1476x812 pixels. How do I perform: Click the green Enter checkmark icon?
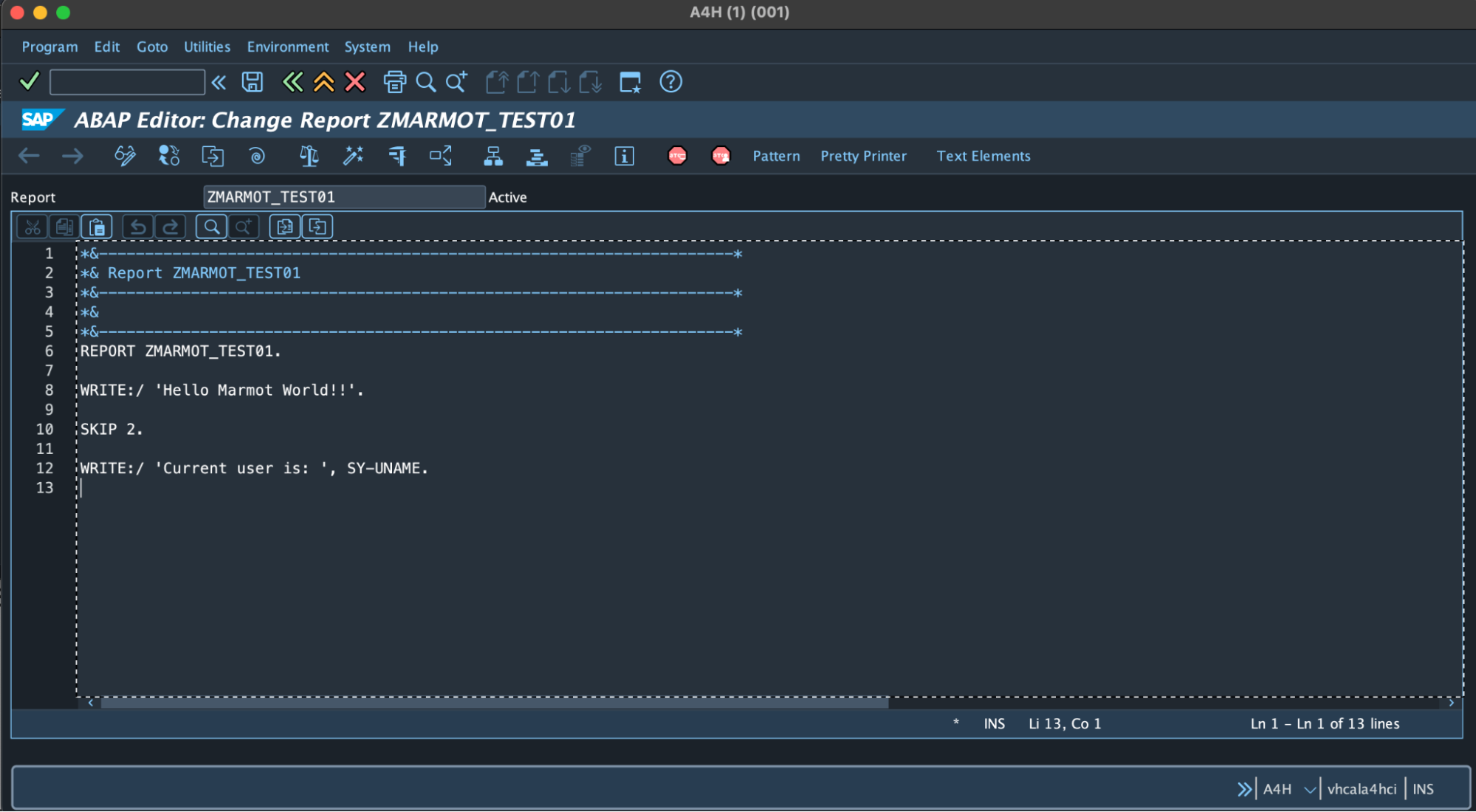point(30,81)
